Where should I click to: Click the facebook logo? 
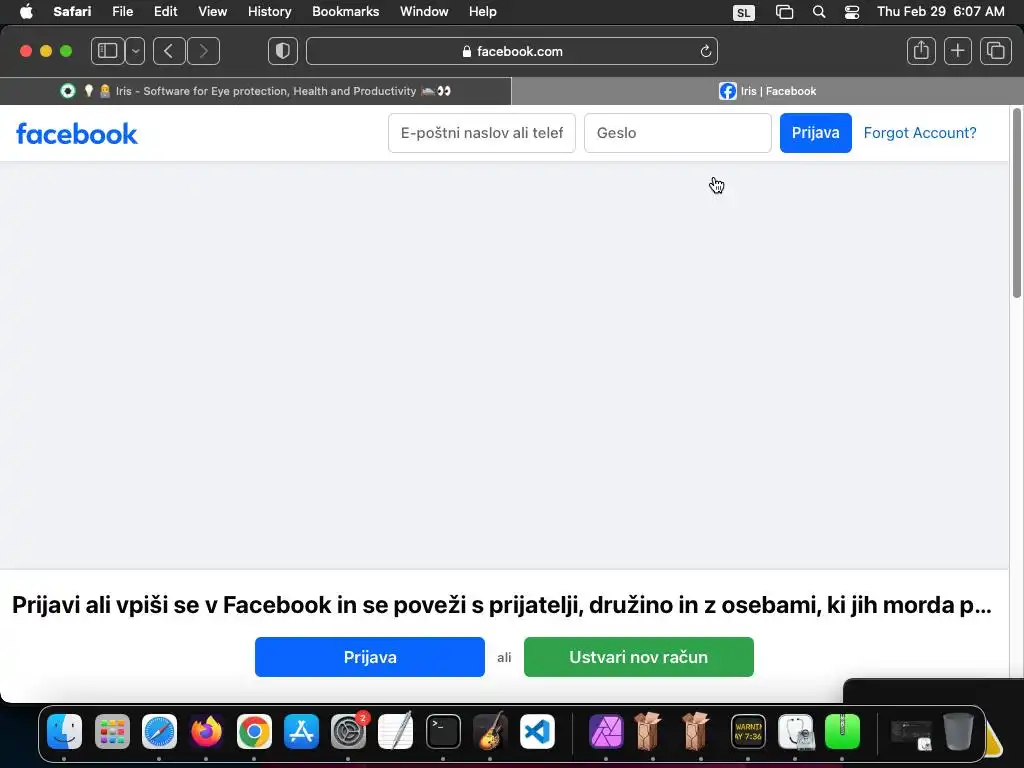[77, 134]
